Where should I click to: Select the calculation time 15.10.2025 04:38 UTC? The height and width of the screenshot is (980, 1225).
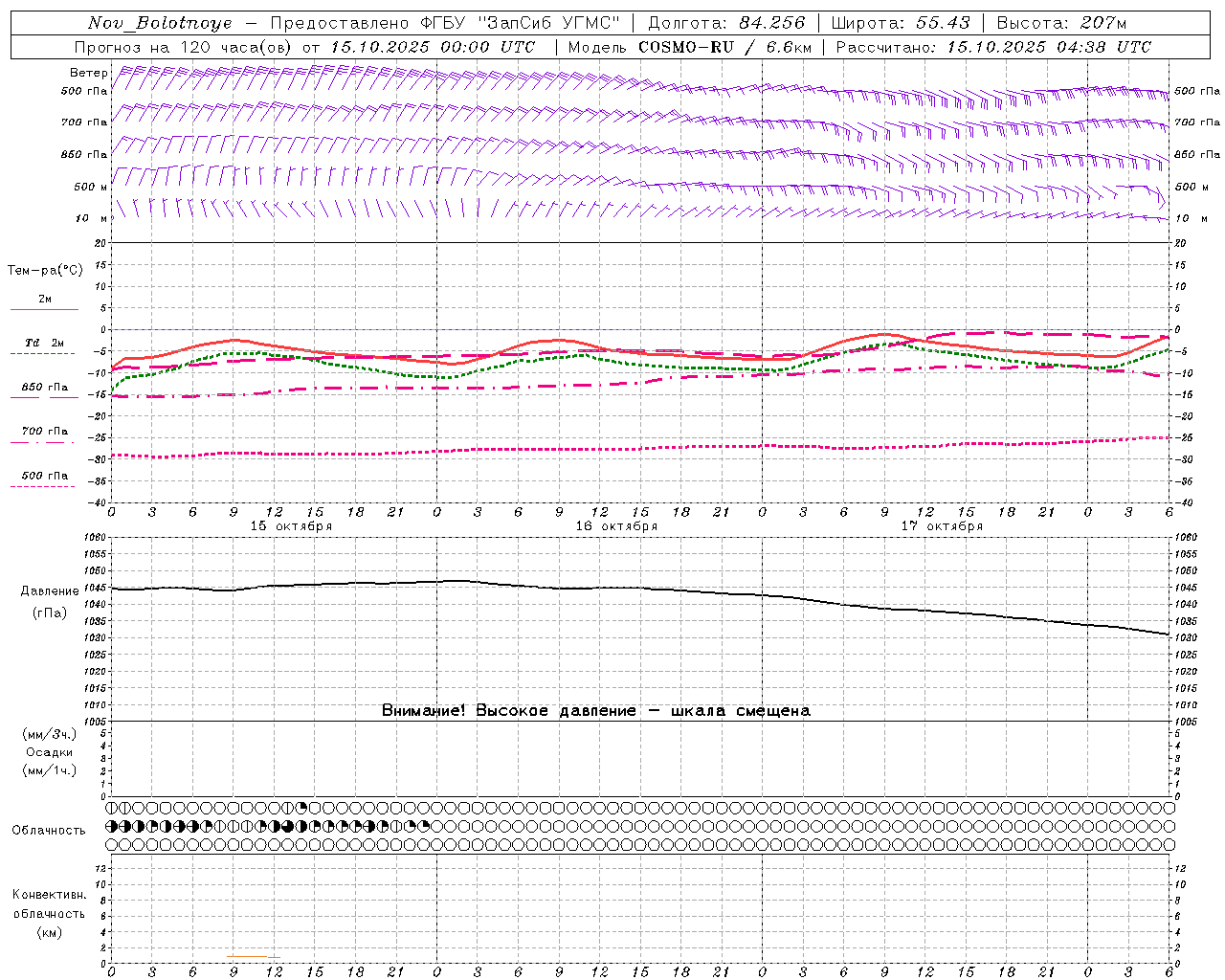coord(1050,47)
